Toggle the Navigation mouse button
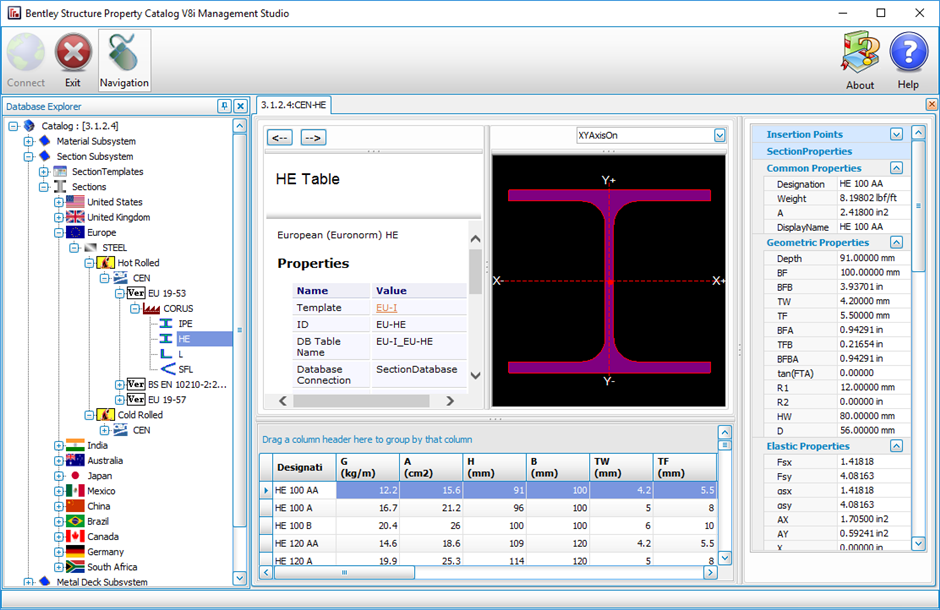Screen dimensions: 940x610 tap(124, 61)
